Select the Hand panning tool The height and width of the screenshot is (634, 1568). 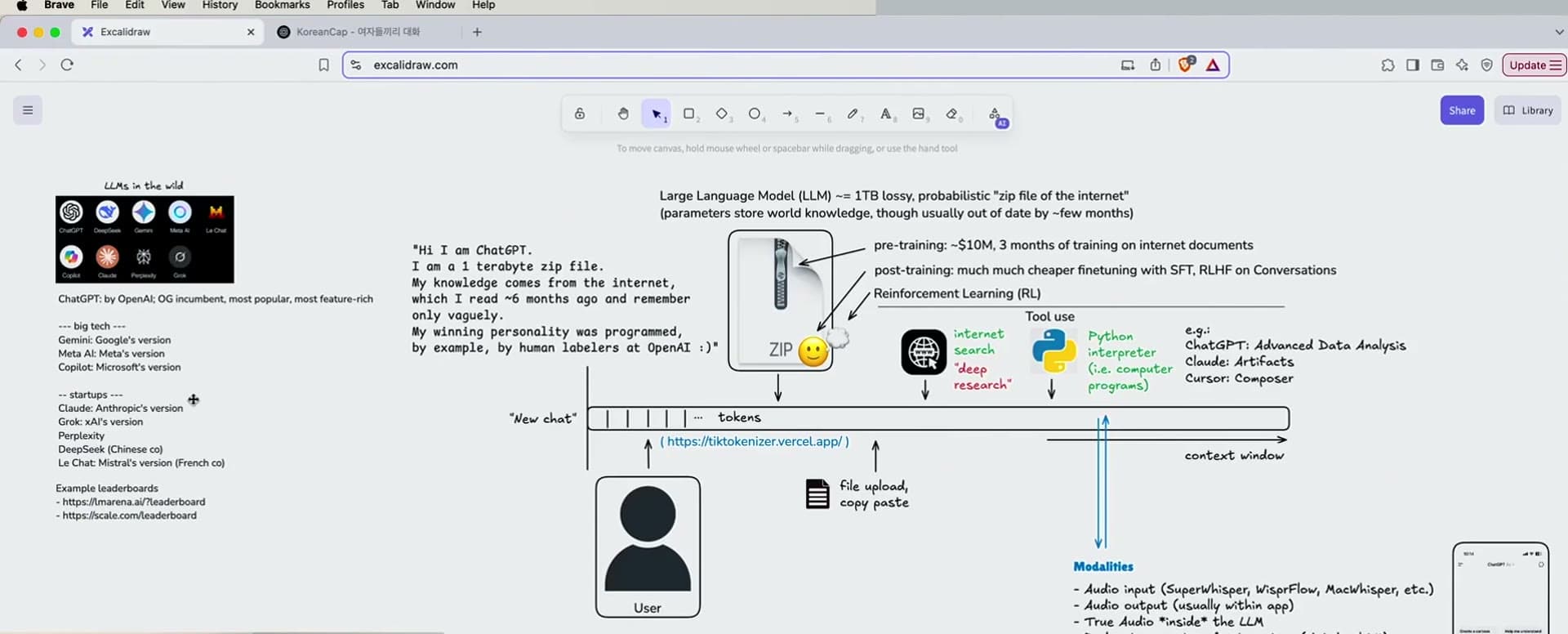click(x=623, y=114)
